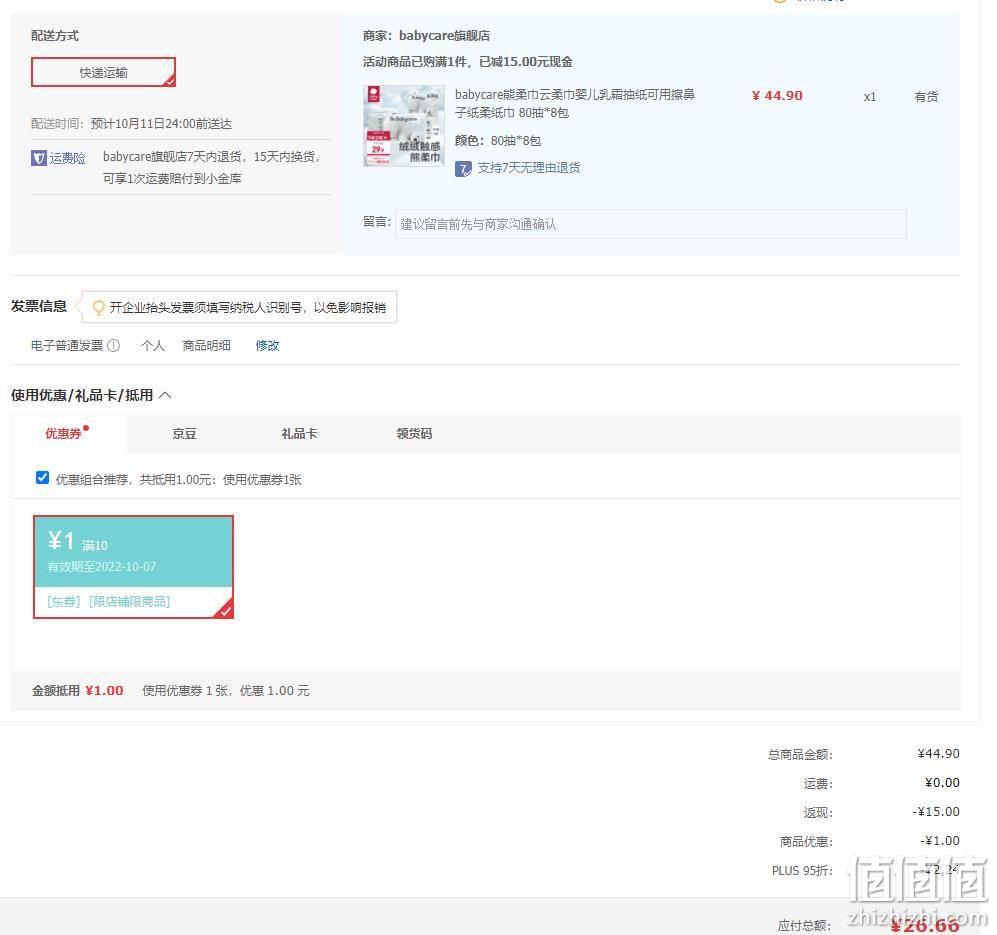Collapse the 使用优惠/礼品卡/抵用 section

click(x=165, y=395)
